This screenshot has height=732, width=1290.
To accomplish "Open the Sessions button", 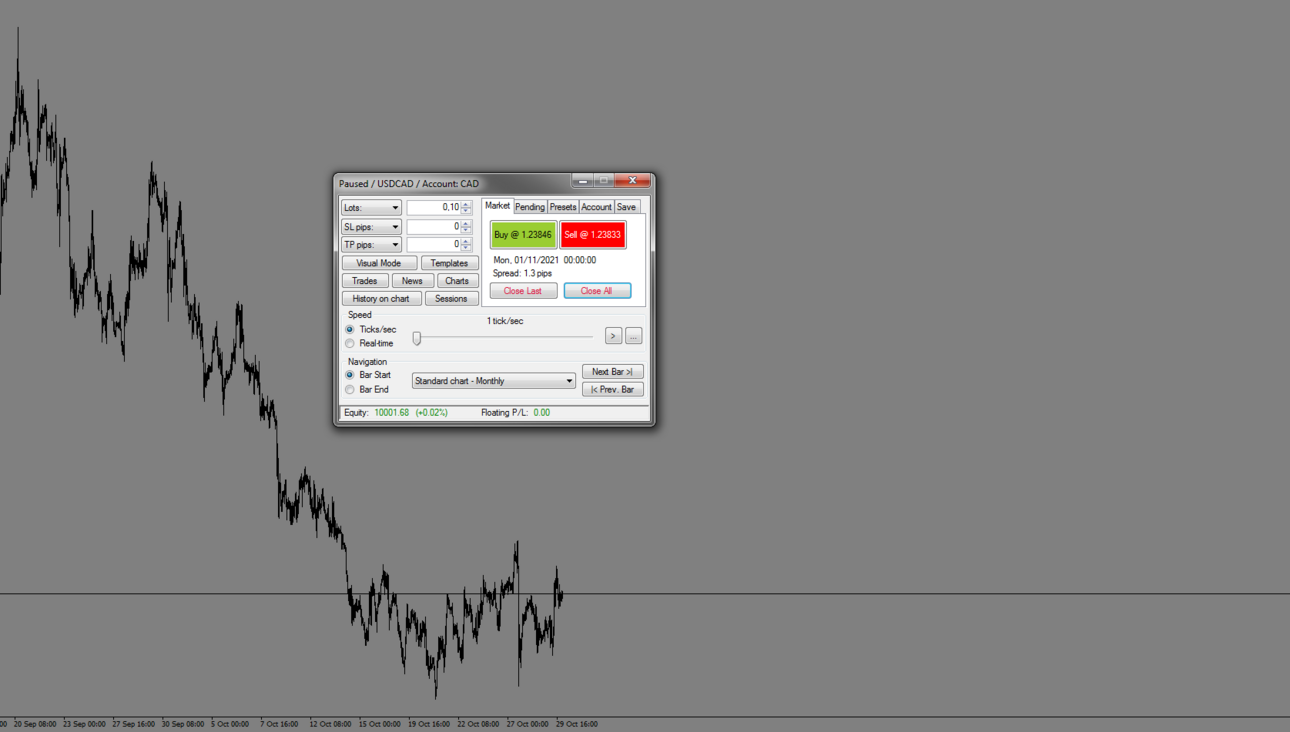I will tap(451, 299).
